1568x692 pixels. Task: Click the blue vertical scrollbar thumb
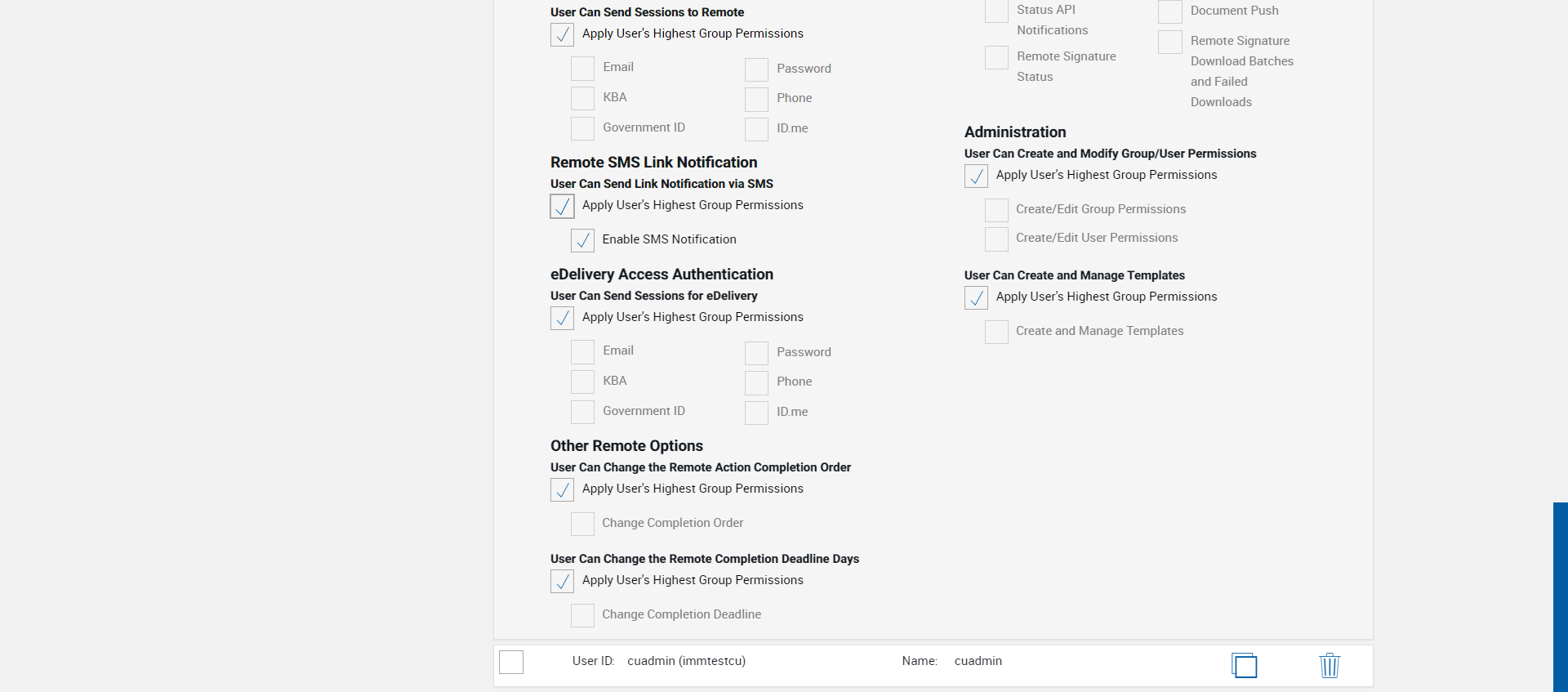coord(1560,596)
